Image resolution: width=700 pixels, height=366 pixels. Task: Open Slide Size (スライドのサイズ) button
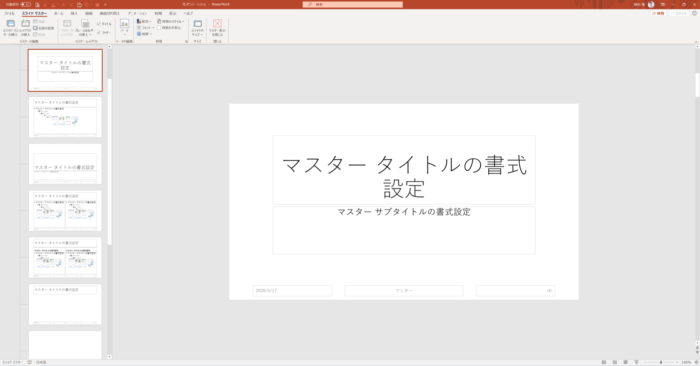197,28
